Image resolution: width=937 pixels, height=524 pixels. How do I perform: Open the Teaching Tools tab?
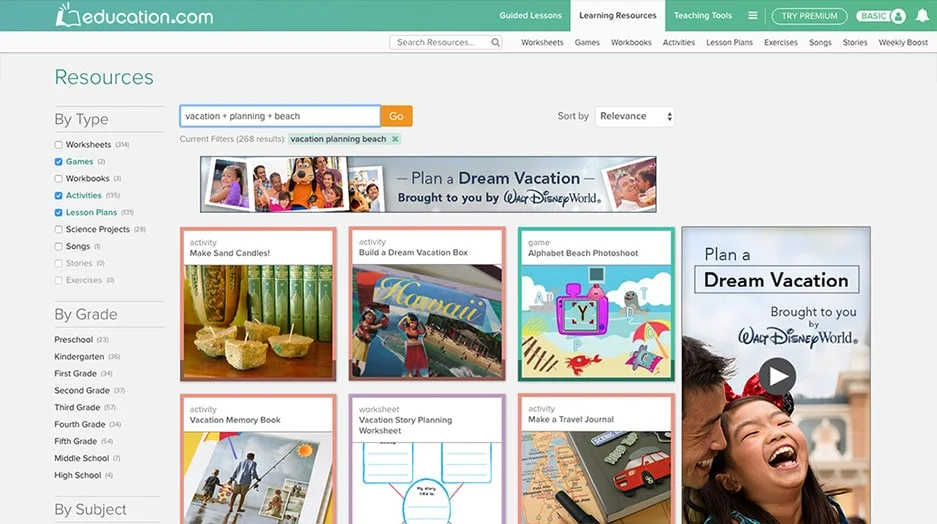(703, 16)
